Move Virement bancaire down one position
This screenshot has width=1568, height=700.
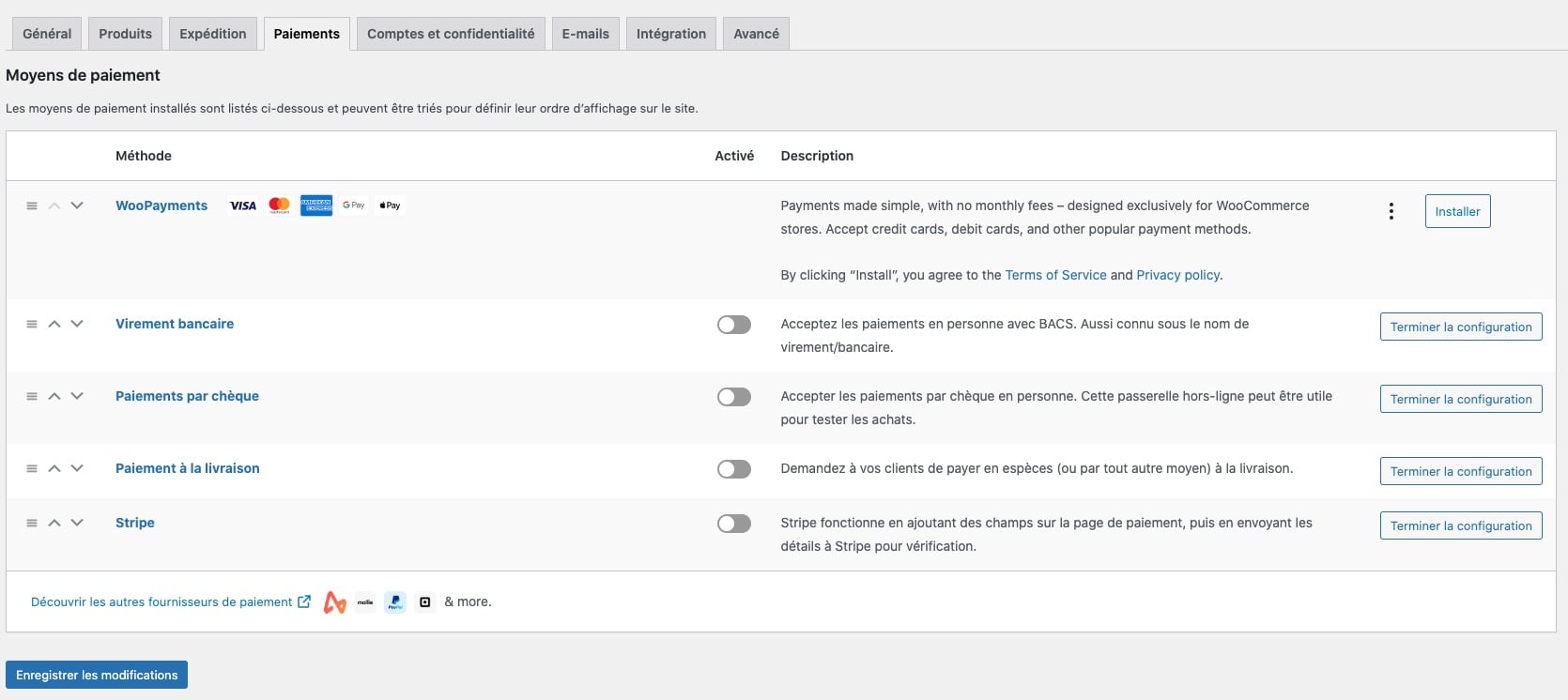point(77,324)
